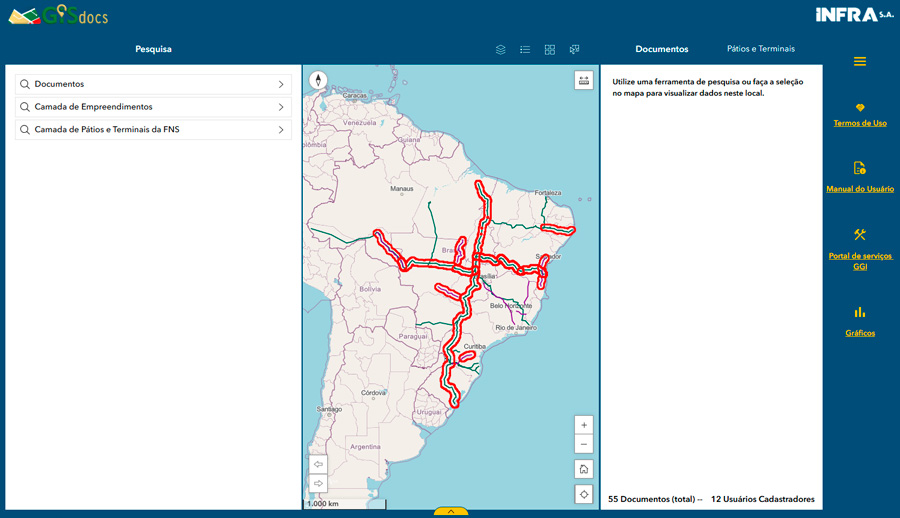This screenshot has width=900, height=518.
Task: Open Portal de serviços GGI link
Action: tap(860, 261)
